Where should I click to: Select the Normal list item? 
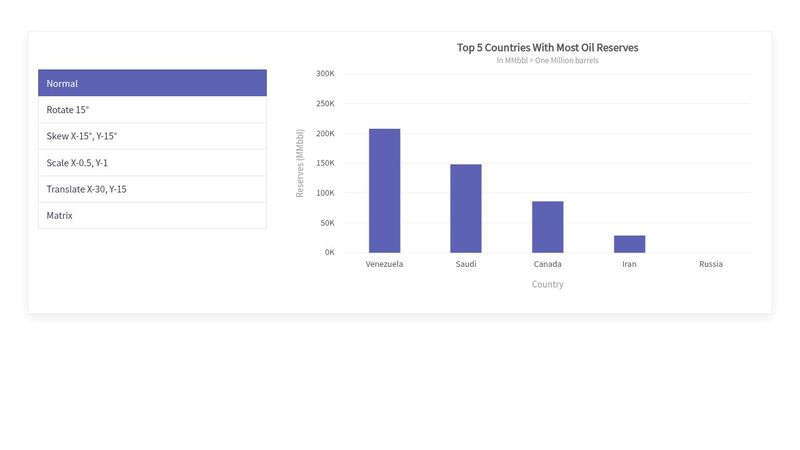(x=152, y=83)
